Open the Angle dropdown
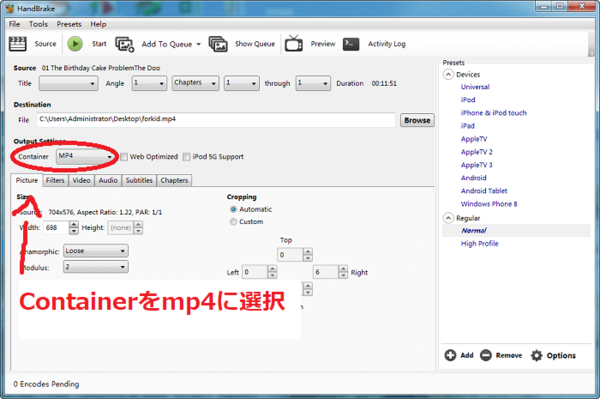 [149, 83]
